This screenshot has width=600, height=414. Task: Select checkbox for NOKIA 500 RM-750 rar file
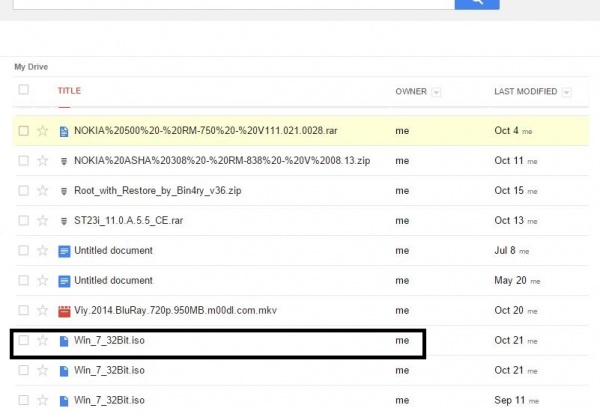tap(24, 131)
